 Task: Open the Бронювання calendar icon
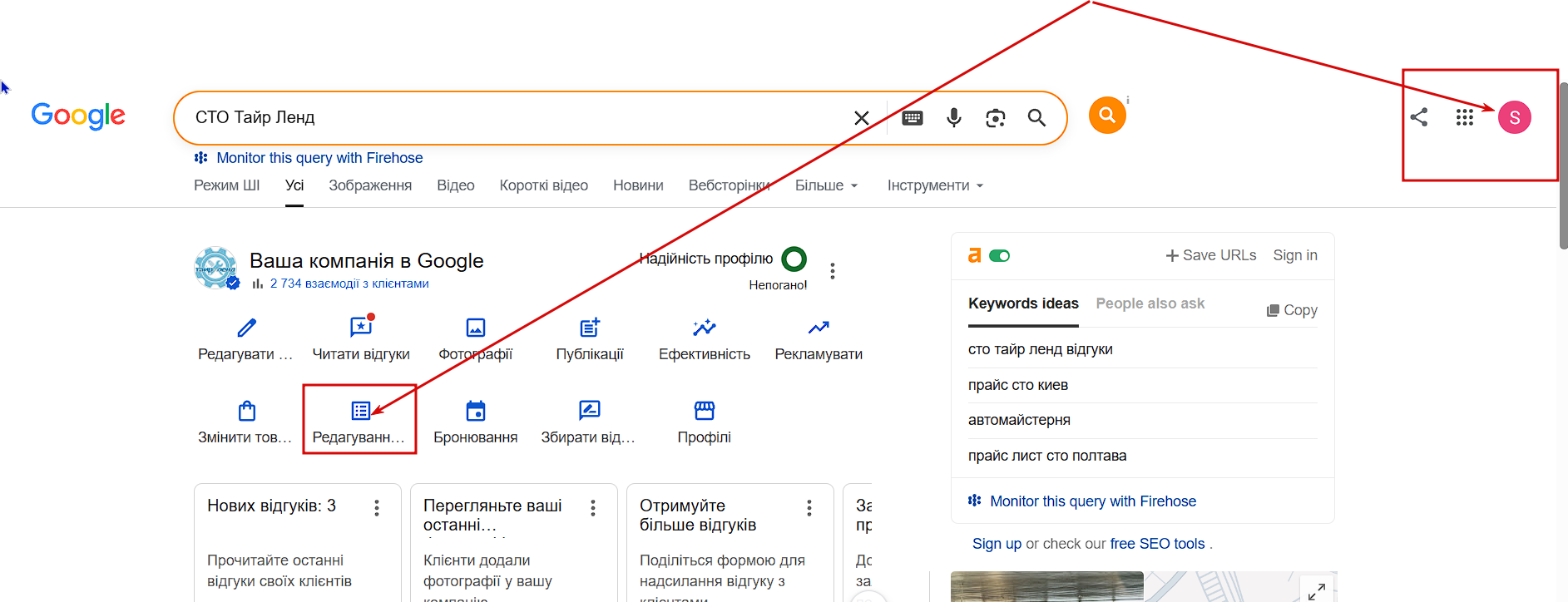coord(476,411)
